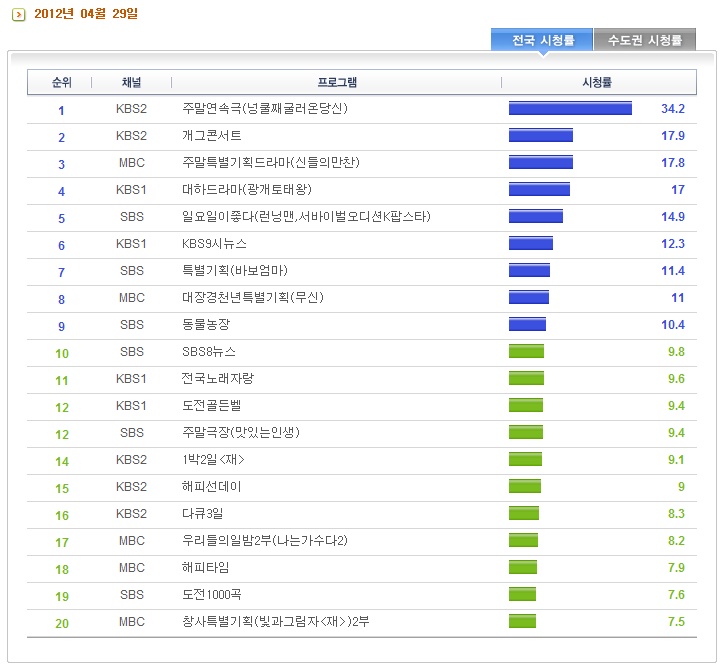Click the SBS channel cell for 도전1000곡
The image size is (720, 669).
point(132,595)
